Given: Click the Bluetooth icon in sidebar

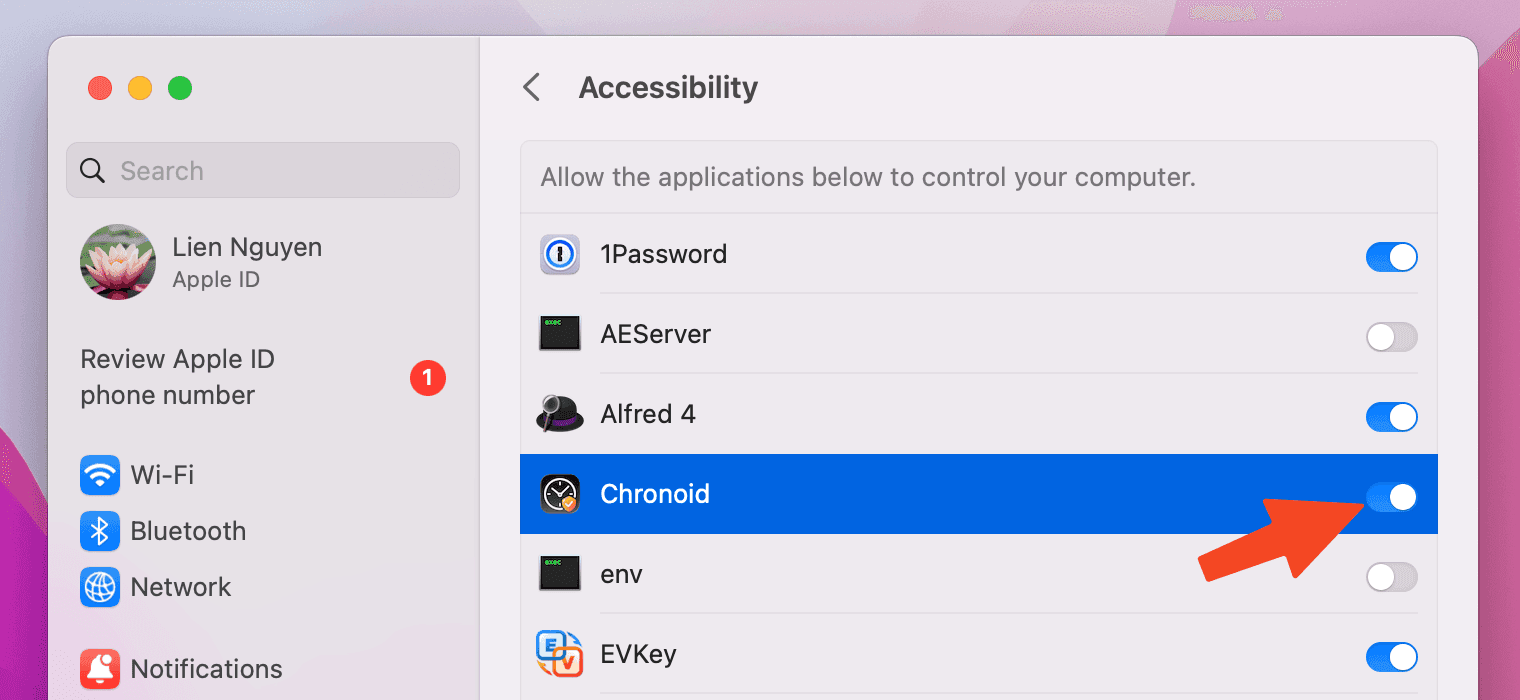Looking at the screenshot, I should [x=100, y=531].
